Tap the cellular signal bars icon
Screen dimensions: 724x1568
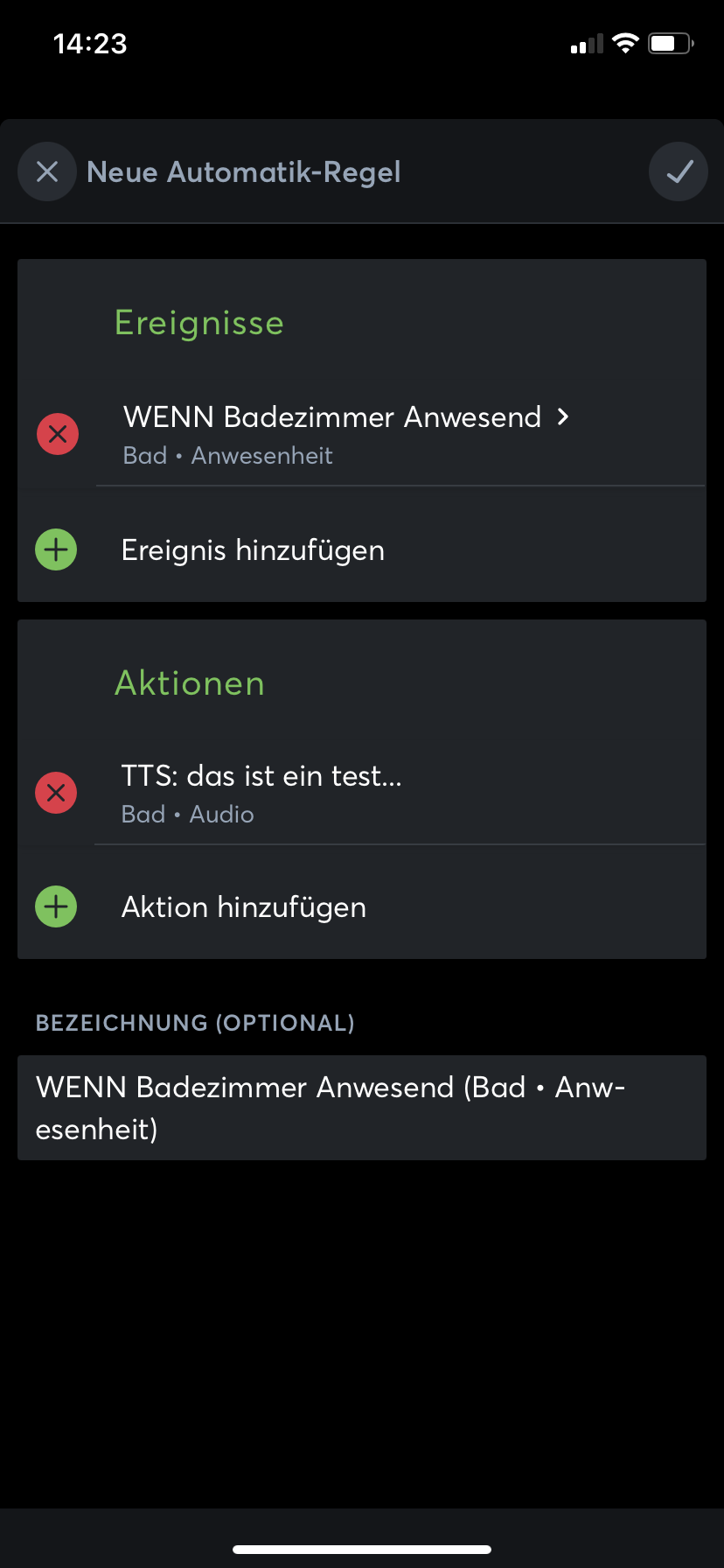click(587, 44)
